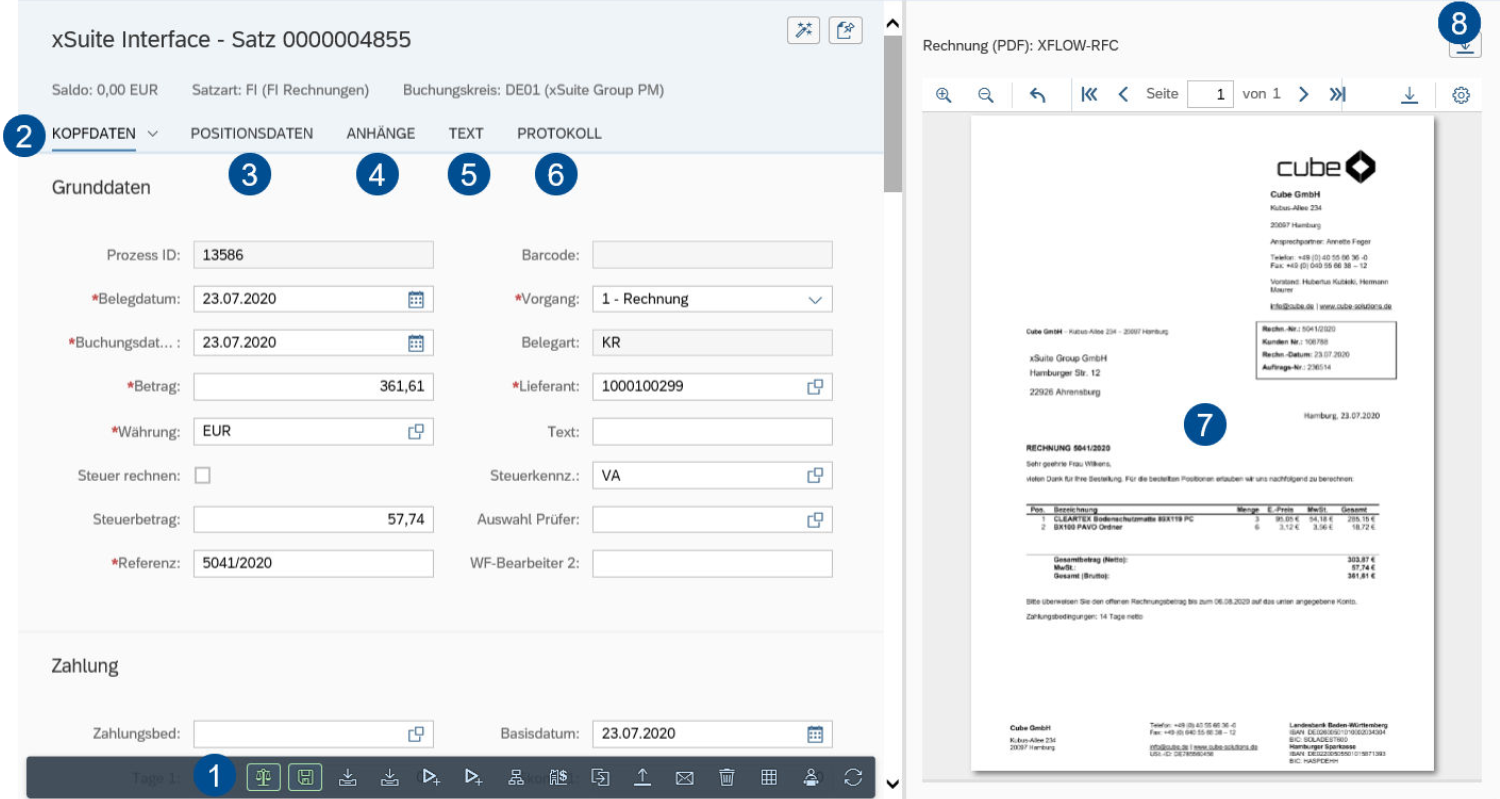Image resolution: width=1500 pixels, height=799 pixels.
Task: Click the envelope icon to send email
Action: (685, 777)
